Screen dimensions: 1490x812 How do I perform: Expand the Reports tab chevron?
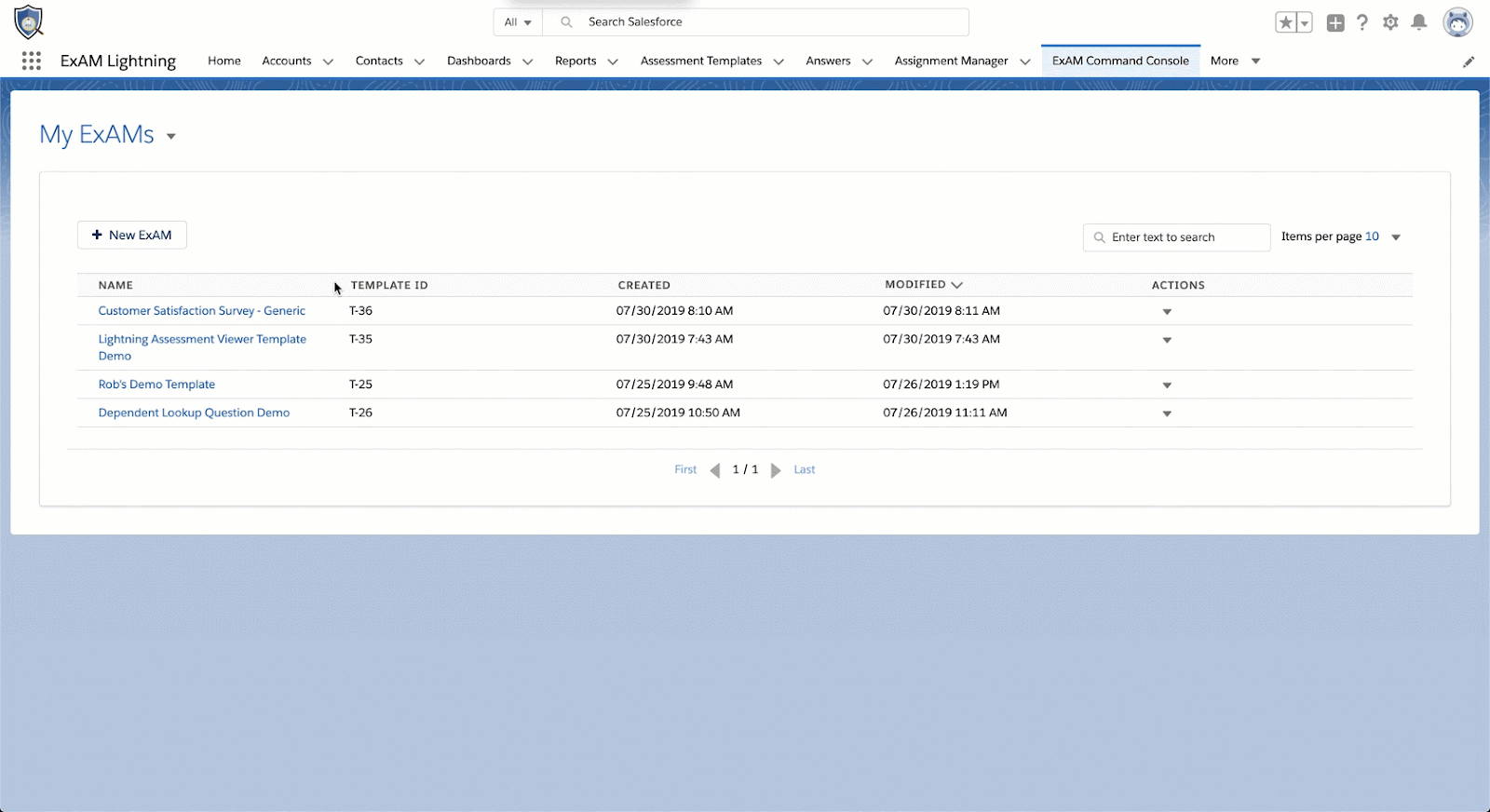click(x=613, y=61)
